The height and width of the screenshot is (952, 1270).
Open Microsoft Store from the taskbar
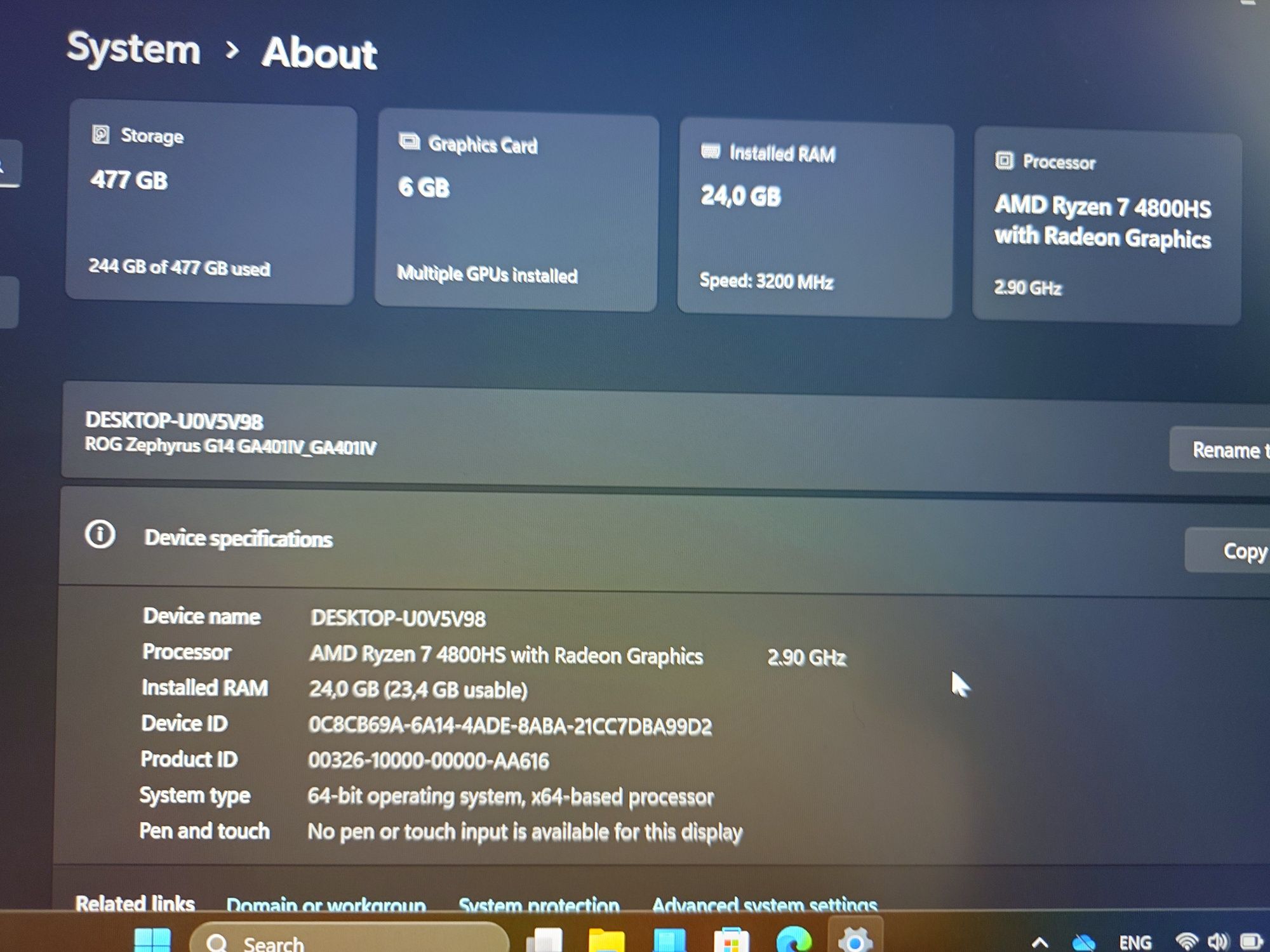click(732, 940)
